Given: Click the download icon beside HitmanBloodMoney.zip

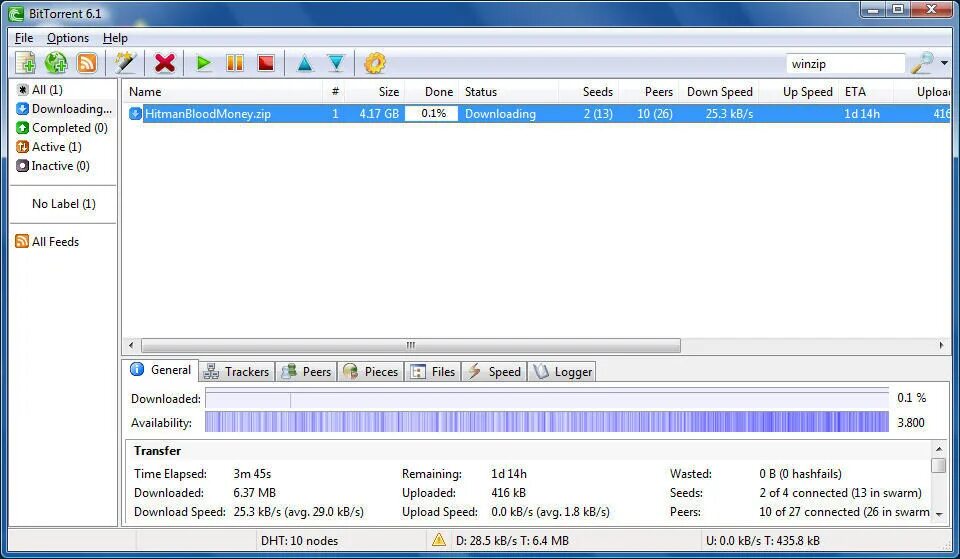Looking at the screenshot, I should (x=135, y=113).
